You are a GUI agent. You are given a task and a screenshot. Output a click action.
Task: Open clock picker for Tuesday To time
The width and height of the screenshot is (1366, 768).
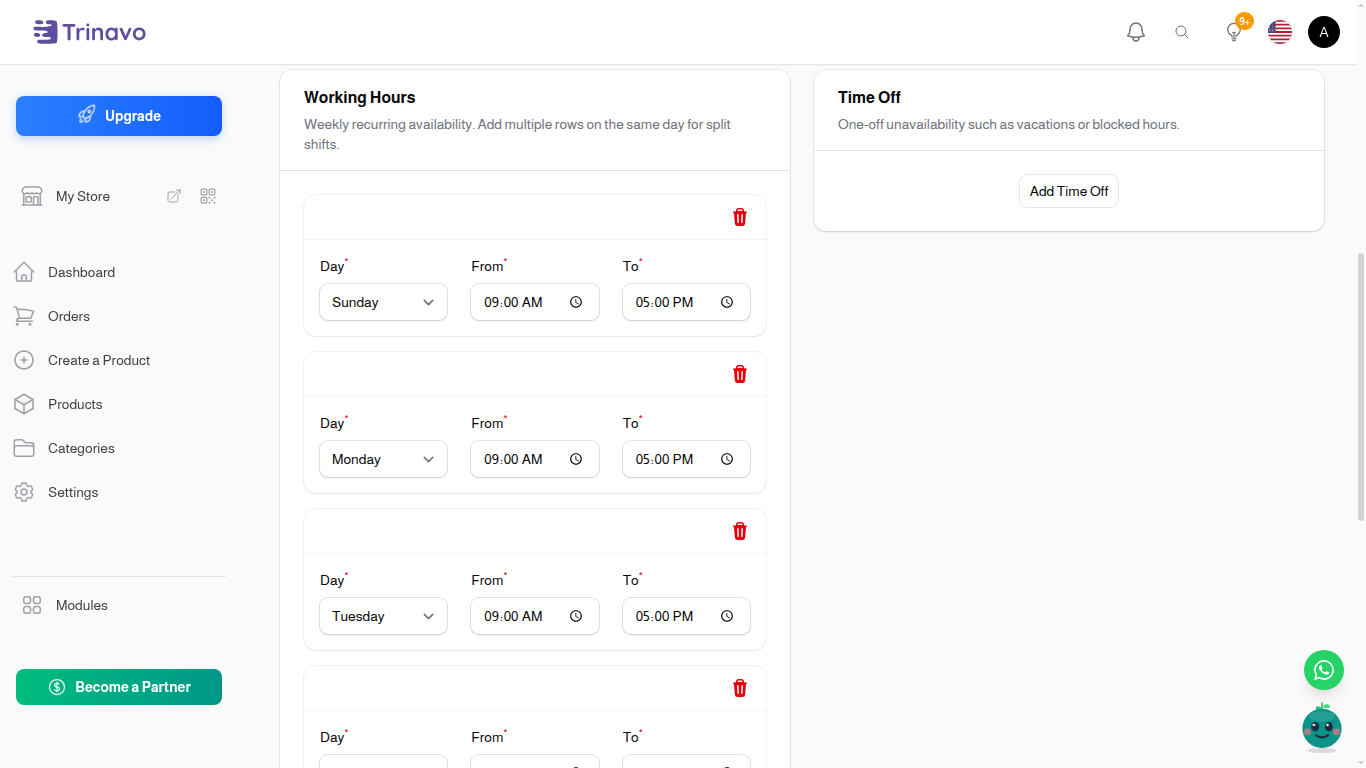coord(727,616)
